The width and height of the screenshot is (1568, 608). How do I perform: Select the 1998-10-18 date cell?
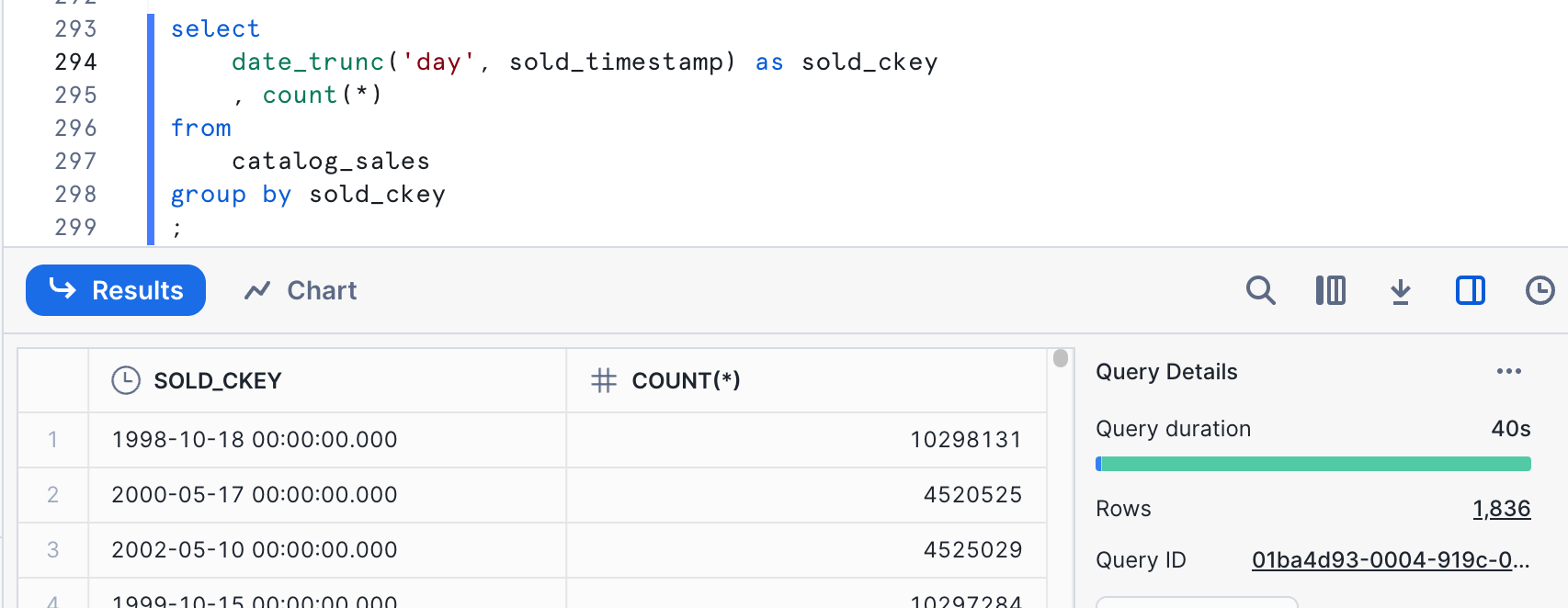pos(255,440)
